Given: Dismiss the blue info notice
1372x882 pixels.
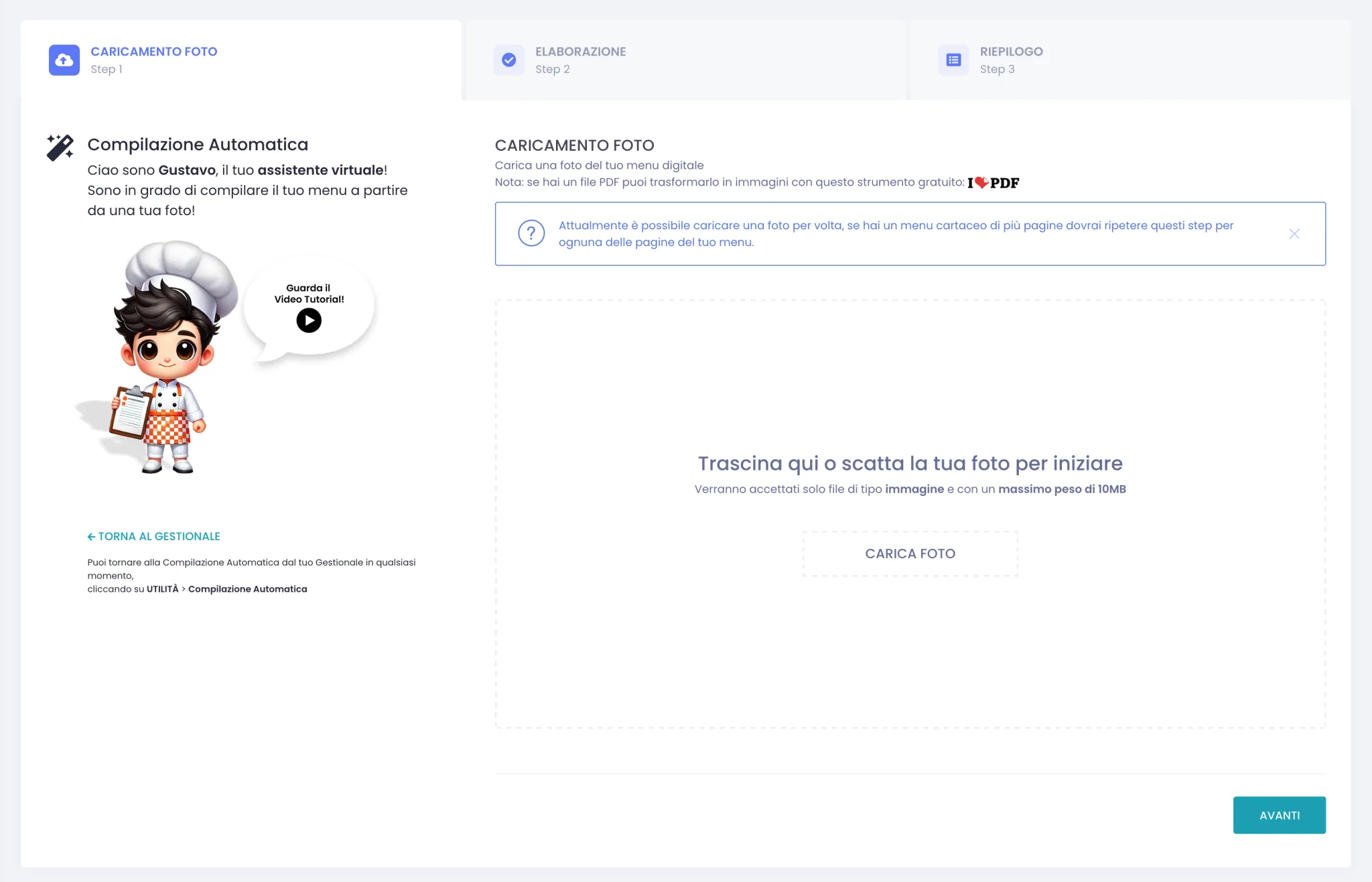Looking at the screenshot, I should [x=1294, y=234].
